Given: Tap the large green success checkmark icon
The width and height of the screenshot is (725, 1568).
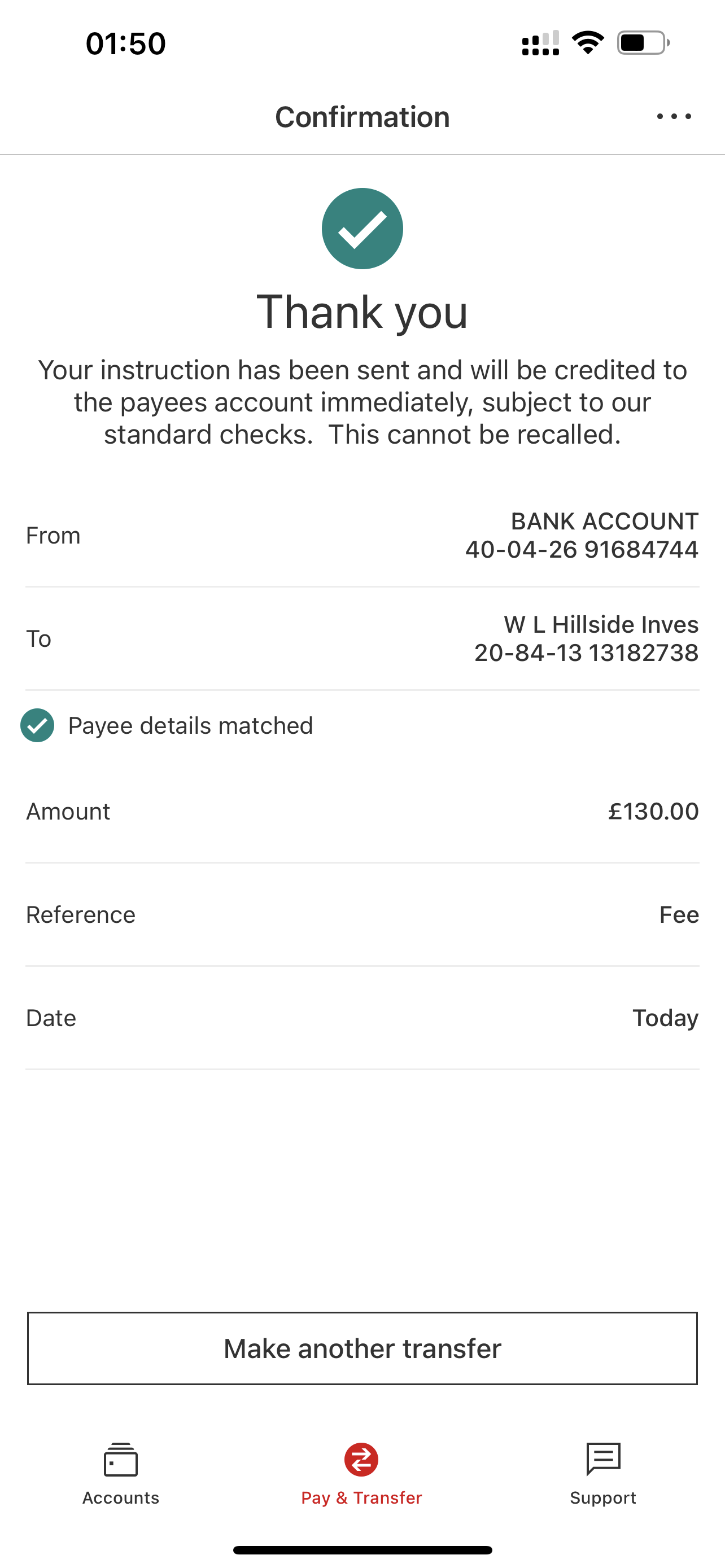Looking at the screenshot, I should coord(362,229).
